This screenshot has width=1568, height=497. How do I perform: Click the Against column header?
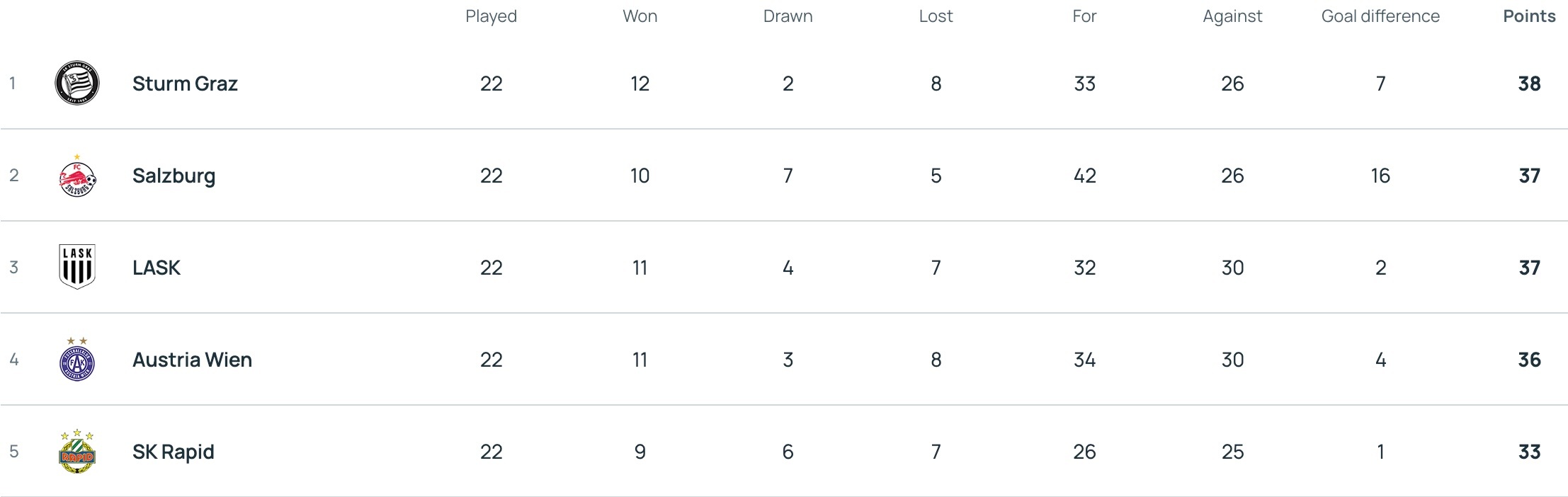pyautogui.click(x=1232, y=16)
